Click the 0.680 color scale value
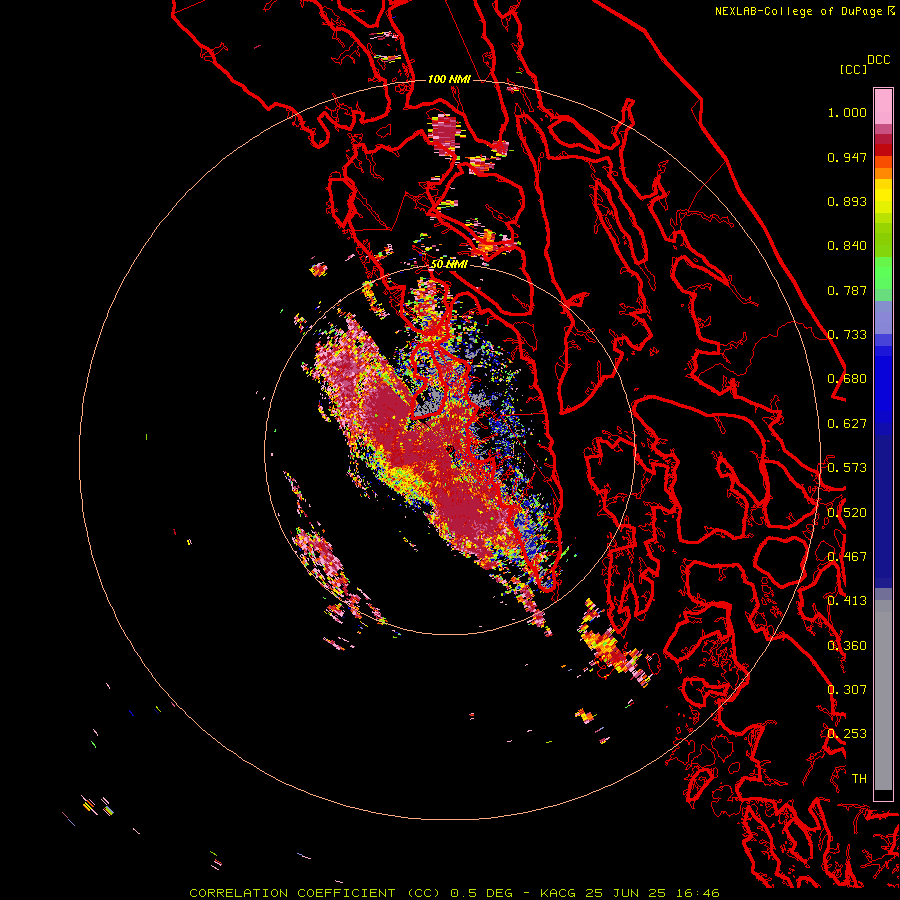Screen dimensions: 900x900 pos(847,379)
